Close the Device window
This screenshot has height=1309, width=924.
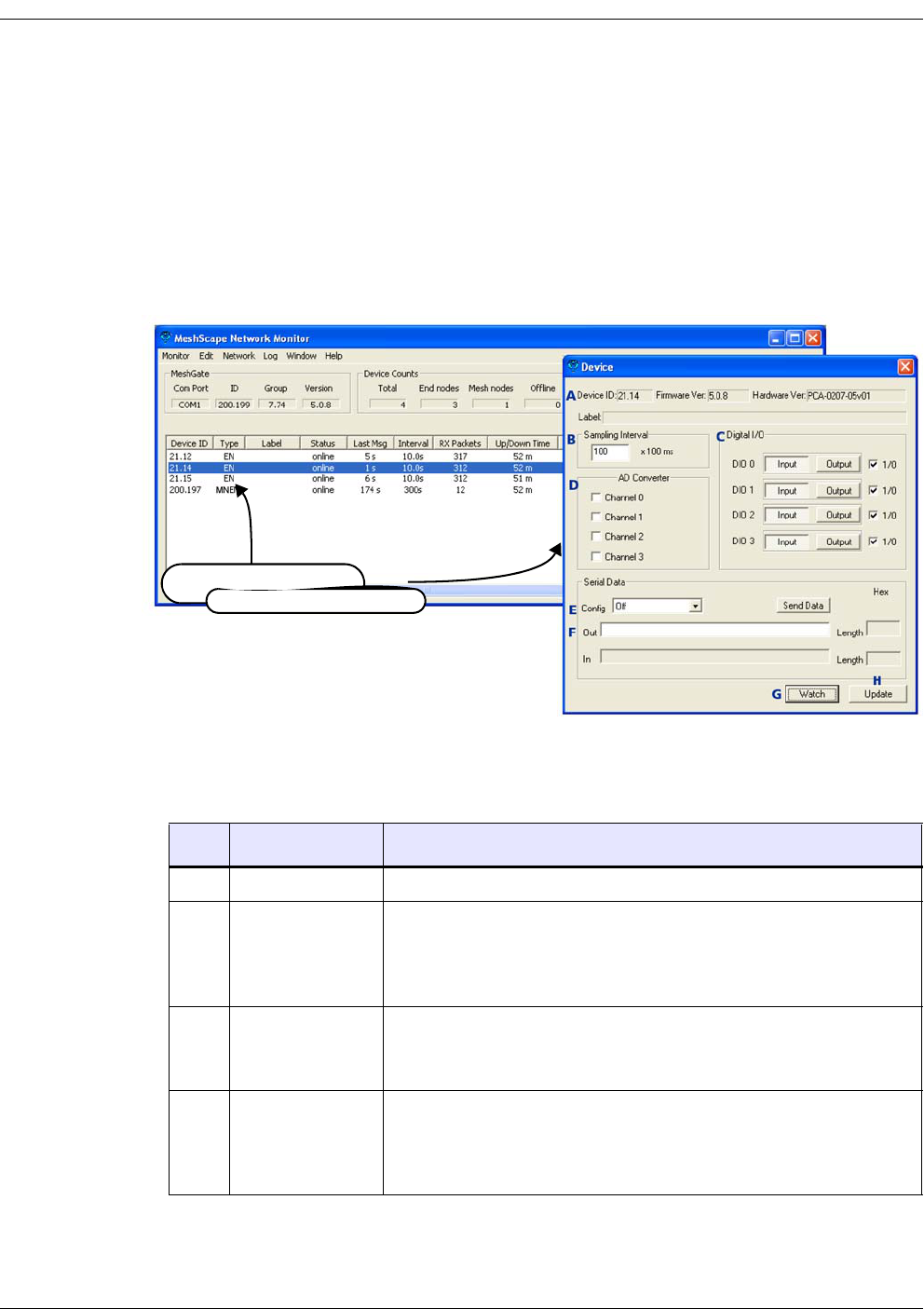point(905,367)
